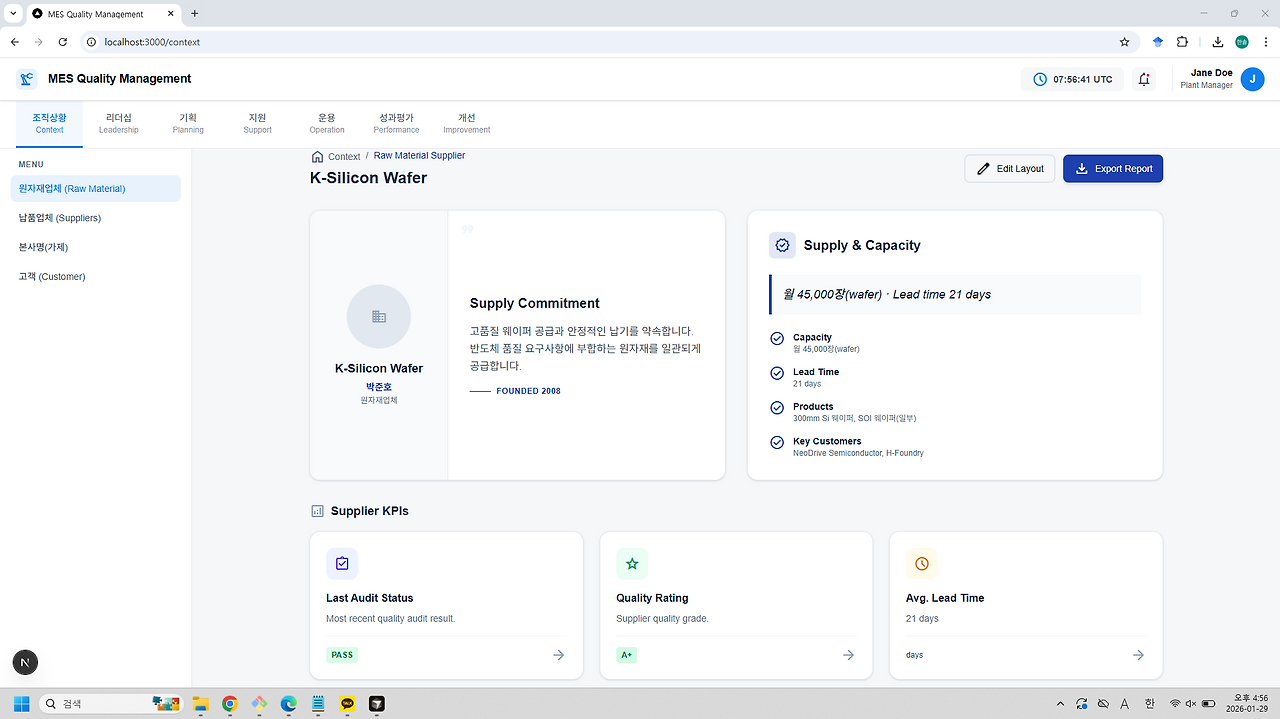
Task: Click the Supply & Capacity badge icon
Action: click(x=782, y=245)
